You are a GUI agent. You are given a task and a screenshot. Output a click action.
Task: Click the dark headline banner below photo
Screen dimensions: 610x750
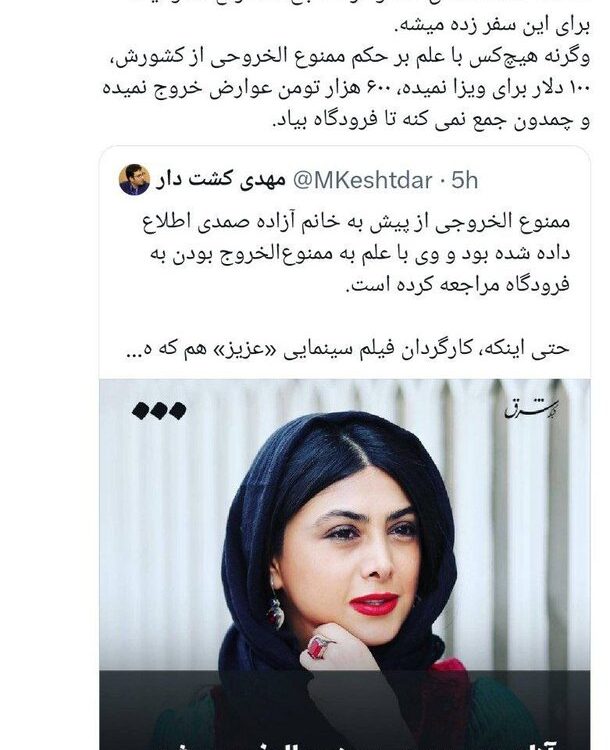pyautogui.click(x=345, y=710)
